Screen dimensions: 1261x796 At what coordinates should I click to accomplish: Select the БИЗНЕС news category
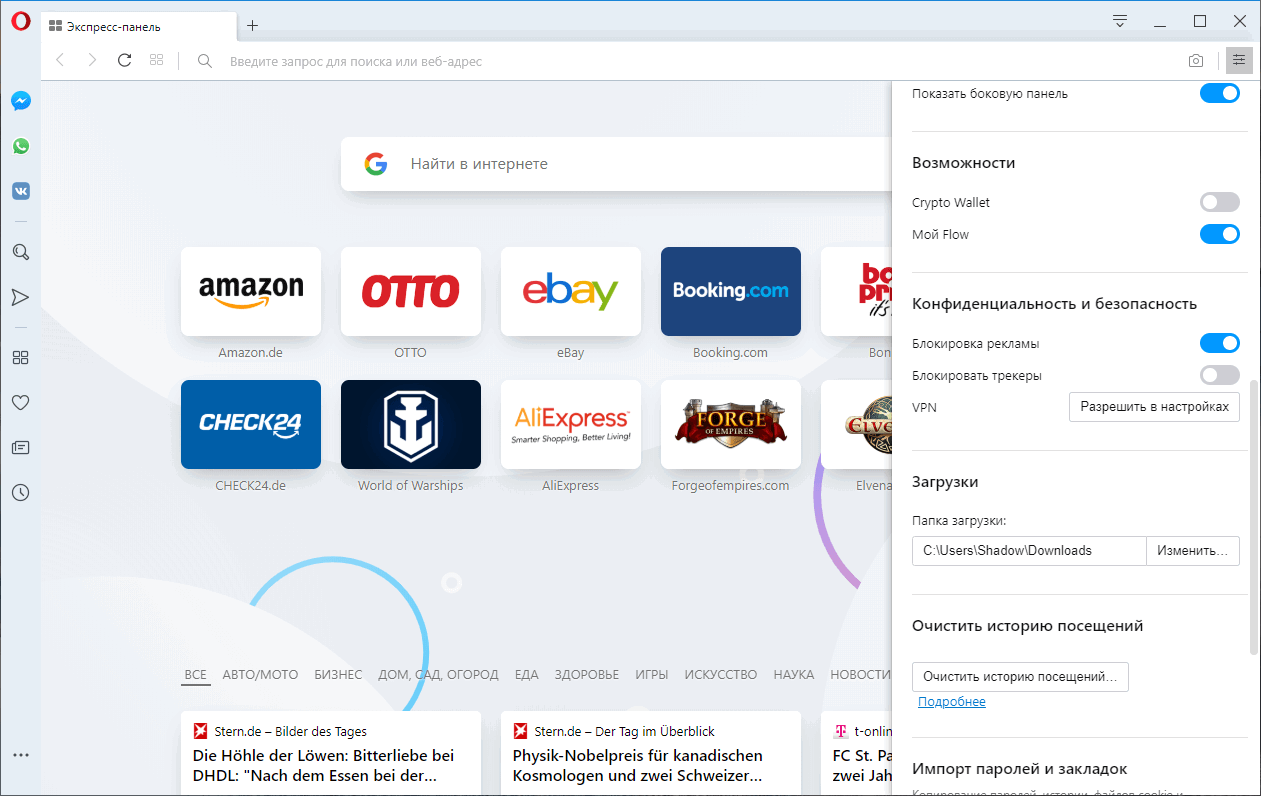(x=338, y=675)
